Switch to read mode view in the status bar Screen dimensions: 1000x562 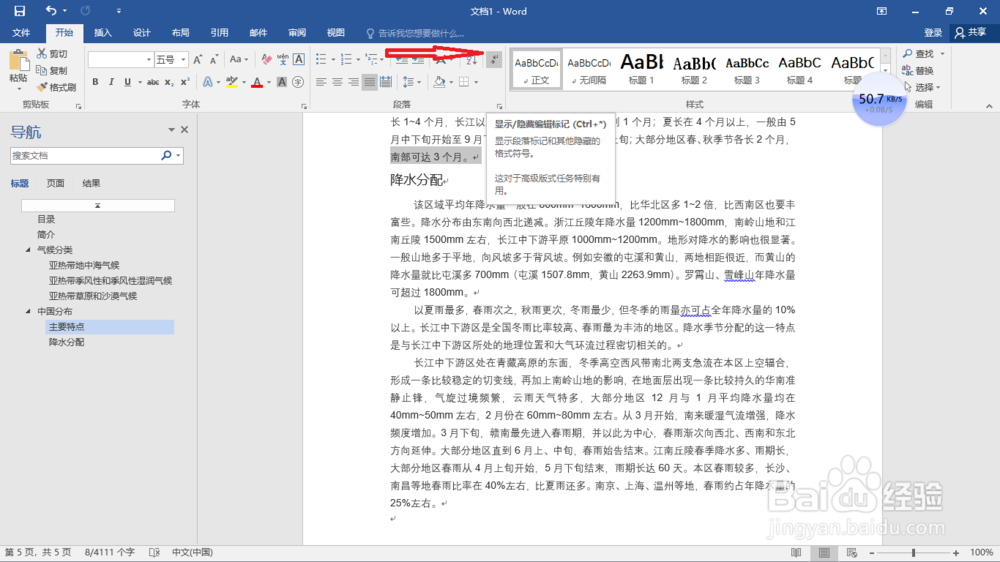click(796, 552)
